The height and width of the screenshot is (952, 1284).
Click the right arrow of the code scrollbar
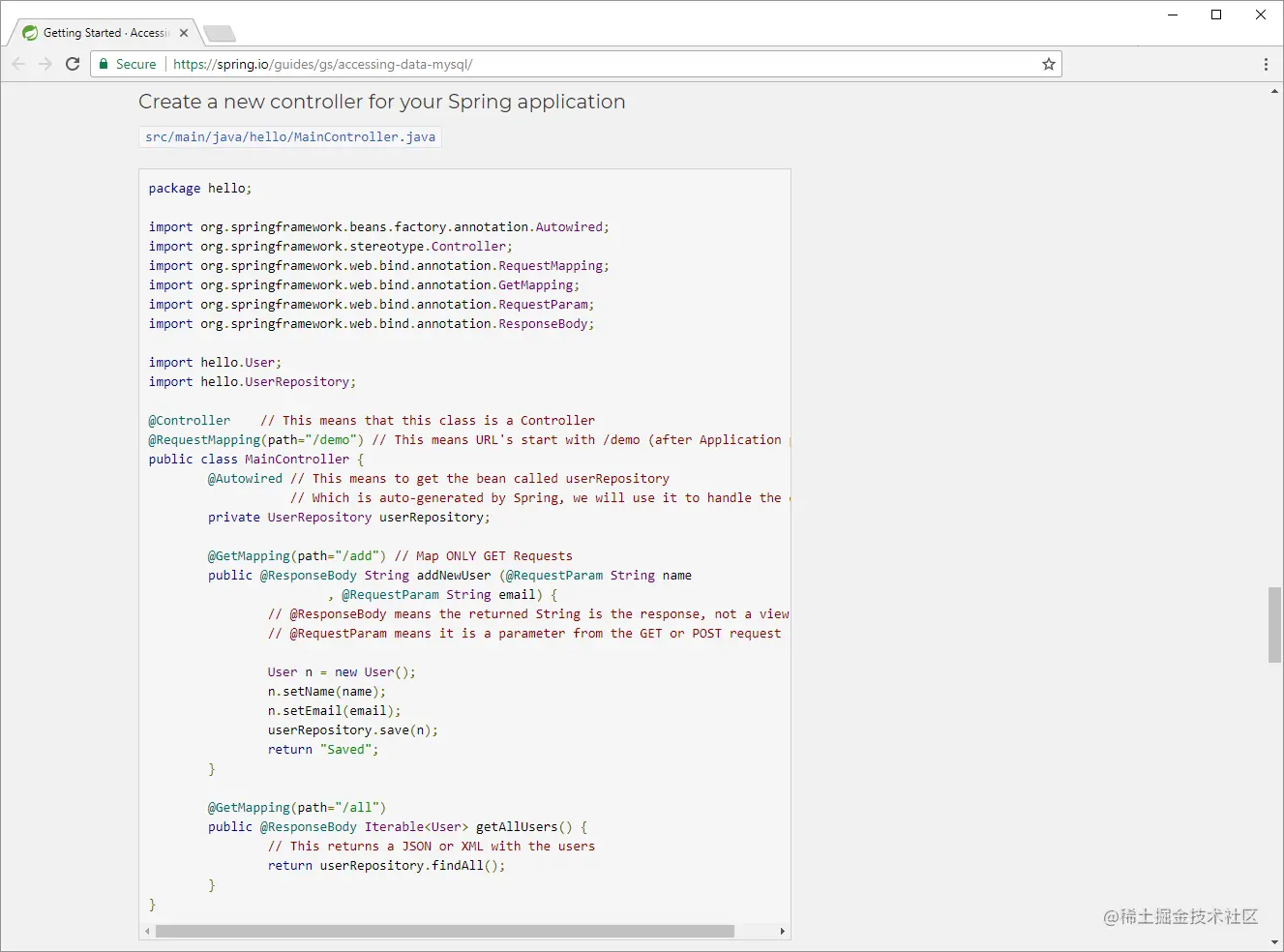(783, 931)
